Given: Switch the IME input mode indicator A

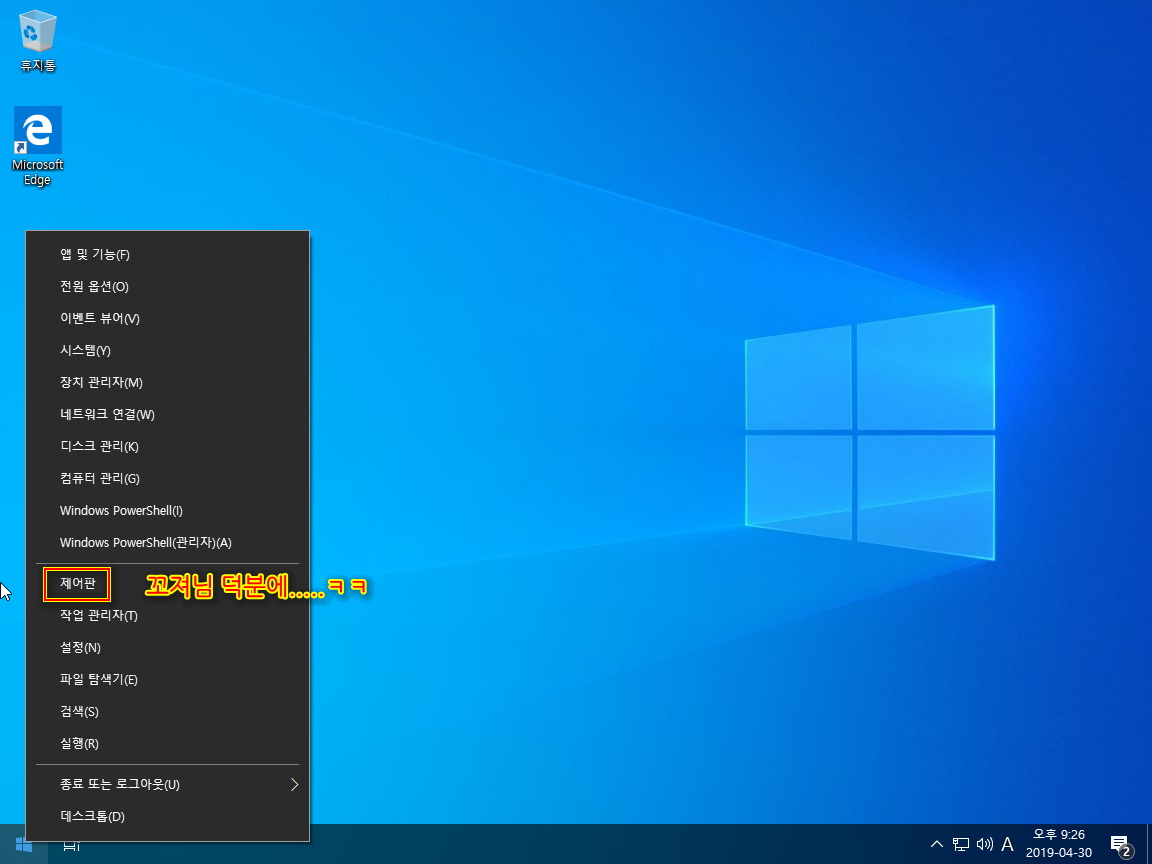Looking at the screenshot, I should 1007,844.
